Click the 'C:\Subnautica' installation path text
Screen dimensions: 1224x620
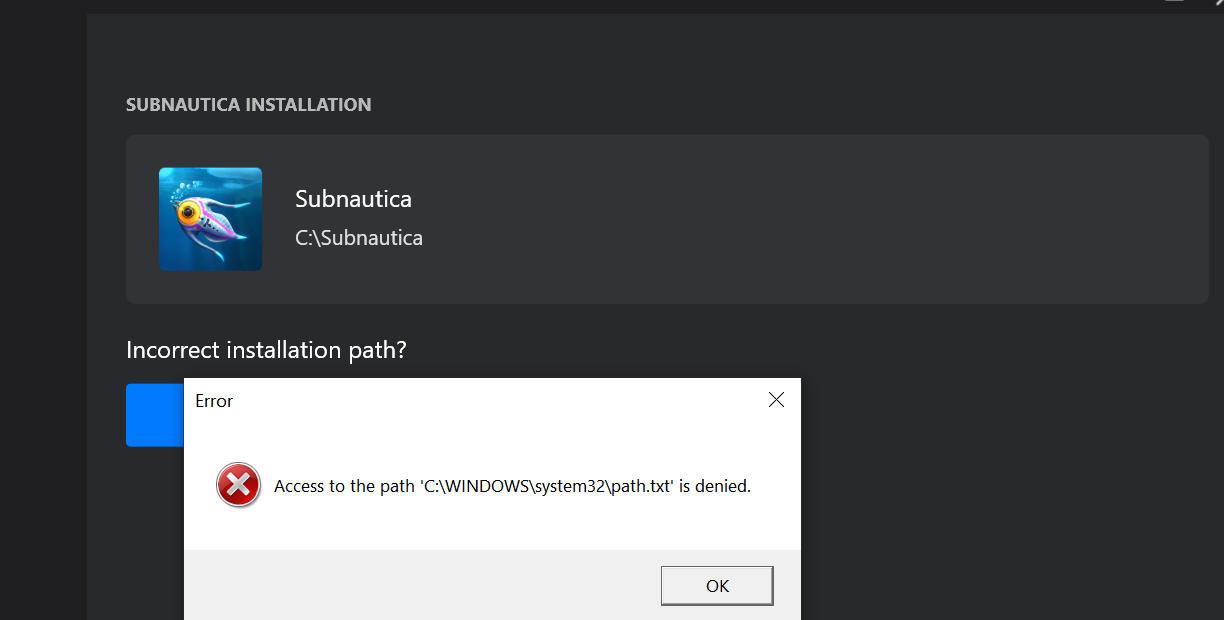coord(358,238)
